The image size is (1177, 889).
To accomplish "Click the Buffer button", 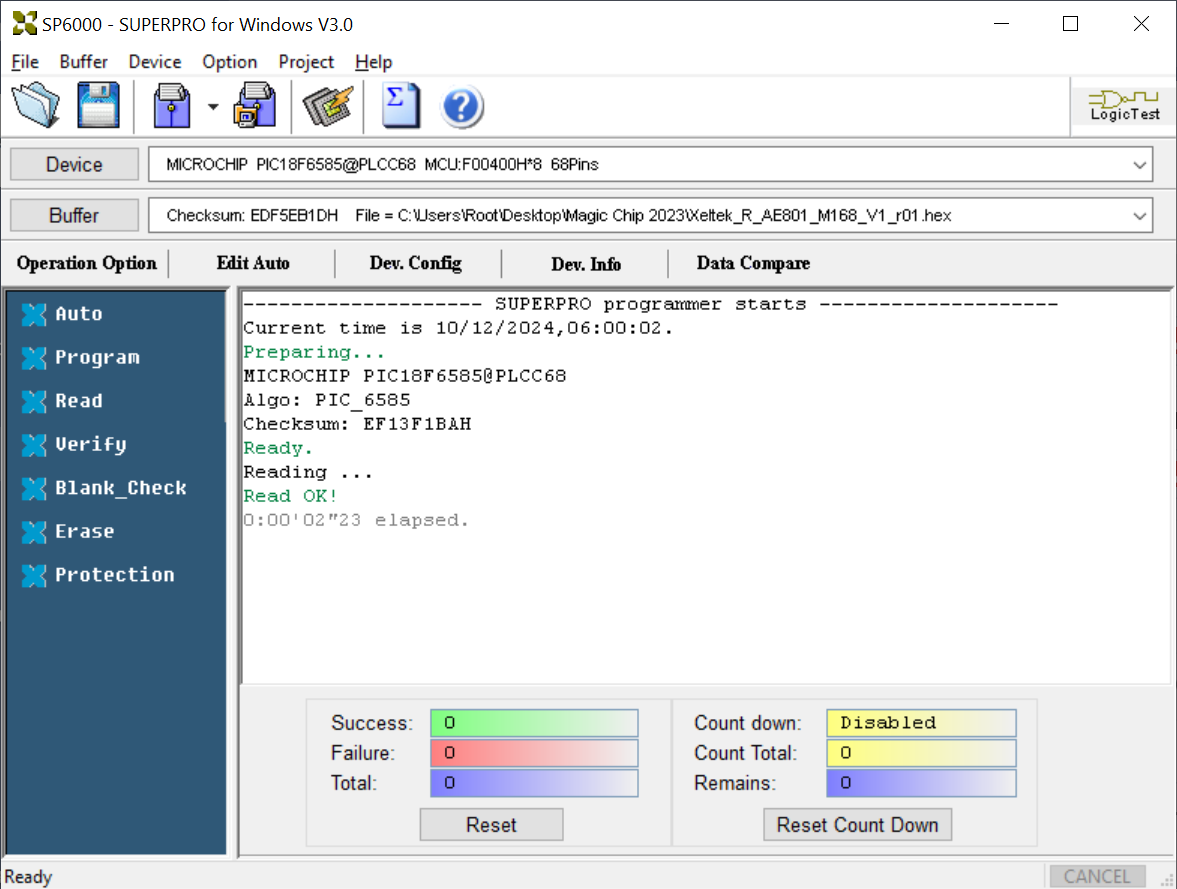I will point(74,215).
